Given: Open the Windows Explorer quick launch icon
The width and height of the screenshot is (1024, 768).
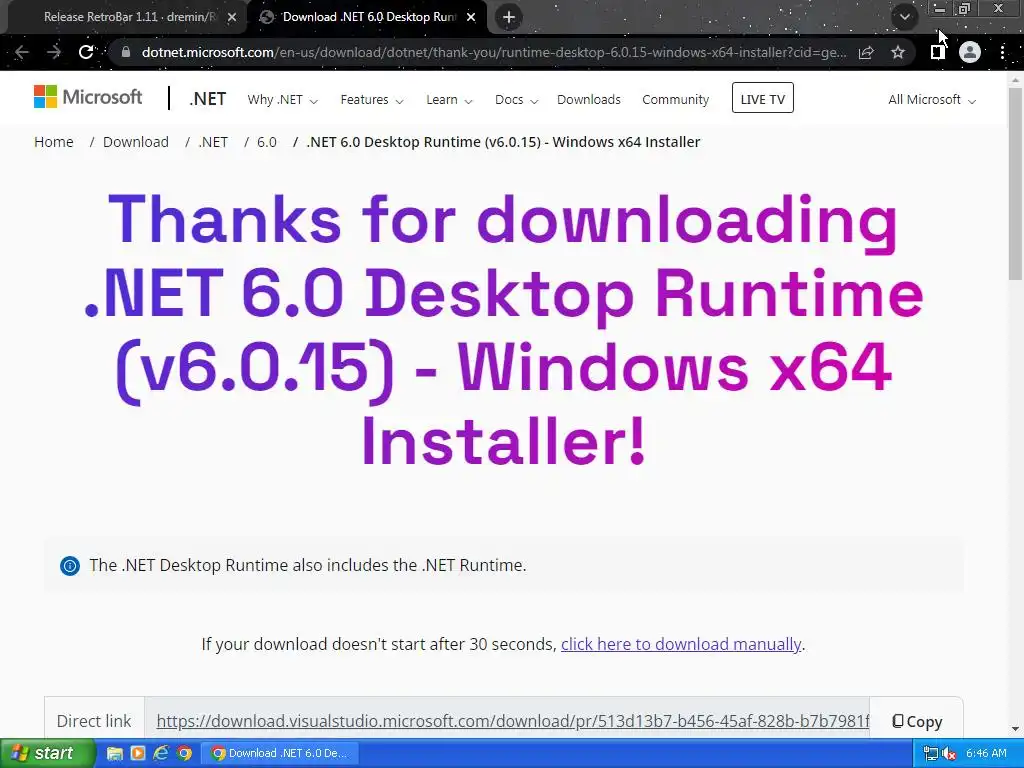Looking at the screenshot, I should point(114,754).
